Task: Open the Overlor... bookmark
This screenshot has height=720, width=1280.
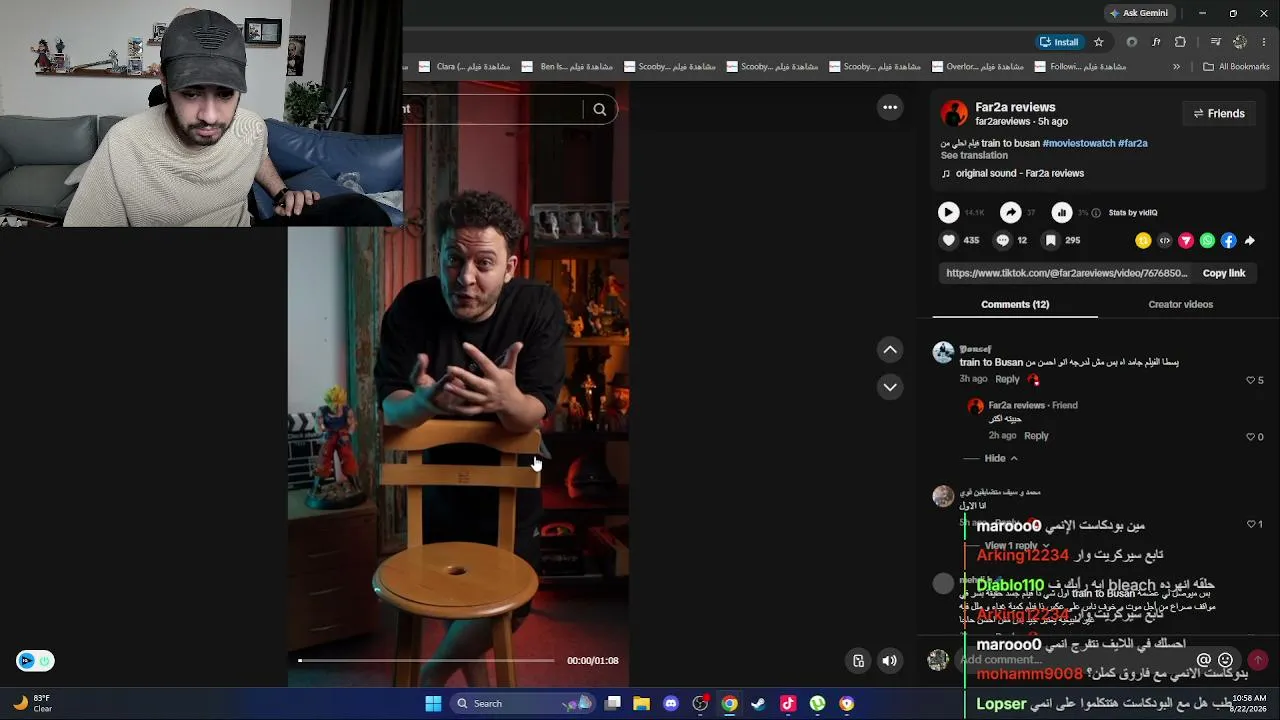Action: click(x=977, y=67)
